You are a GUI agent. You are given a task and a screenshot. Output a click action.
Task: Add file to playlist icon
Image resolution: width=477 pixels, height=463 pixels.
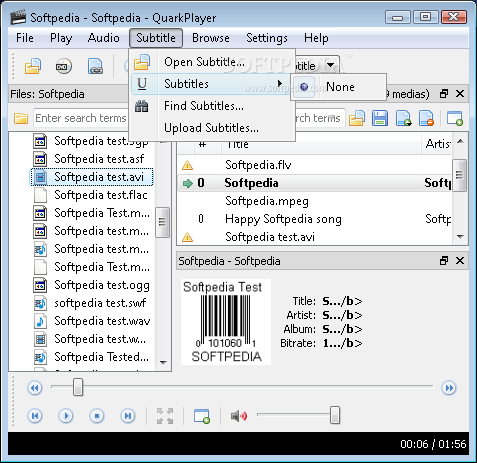[x=404, y=118]
